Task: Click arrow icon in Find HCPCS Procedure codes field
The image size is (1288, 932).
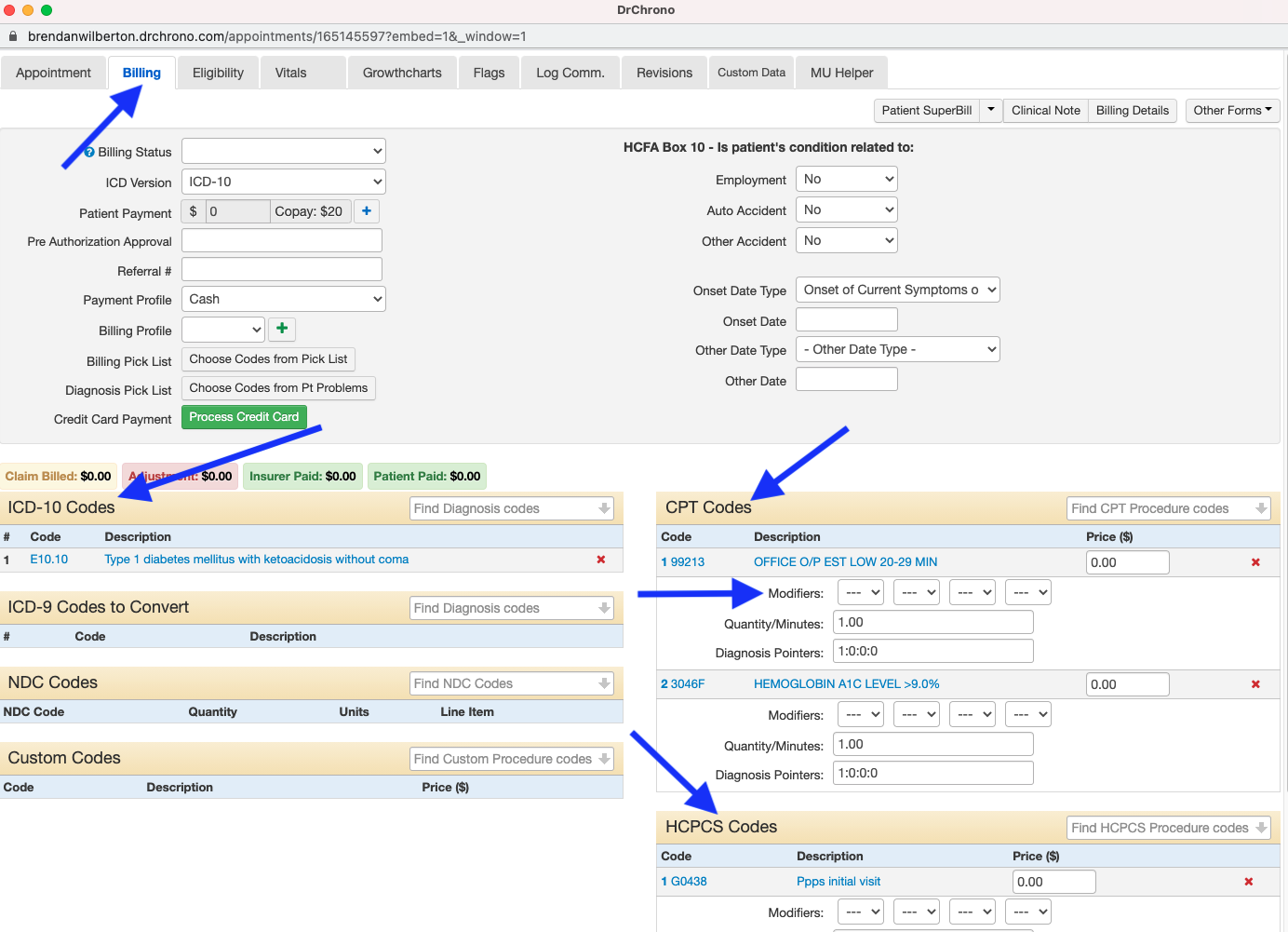Action: [1261, 828]
